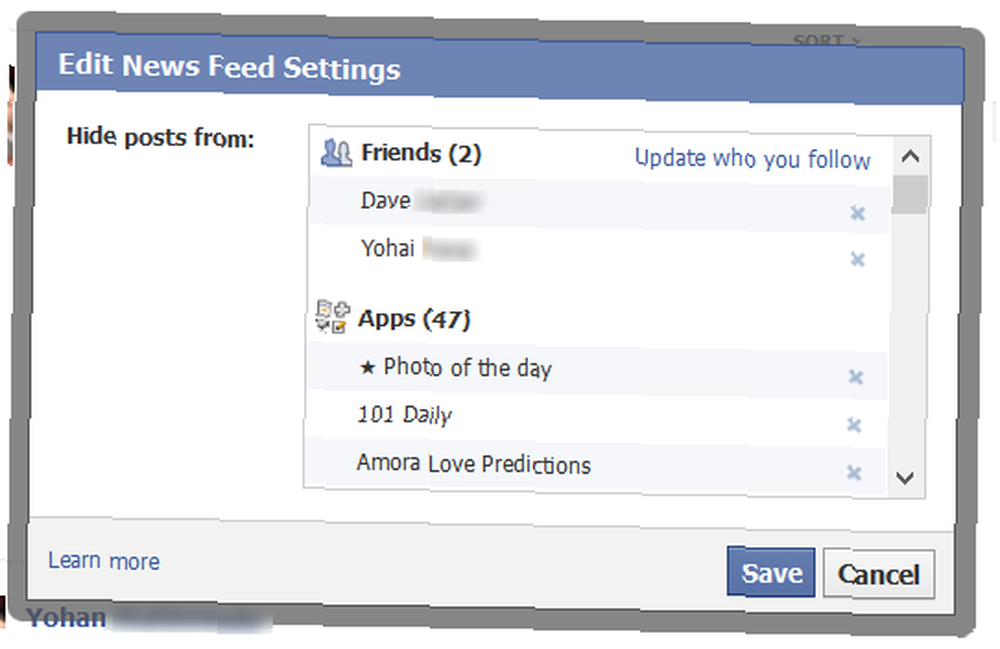Screen dimensions: 1000x649
Task: Open the SORT dropdown behind dialog
Action: tap(827, 40)
